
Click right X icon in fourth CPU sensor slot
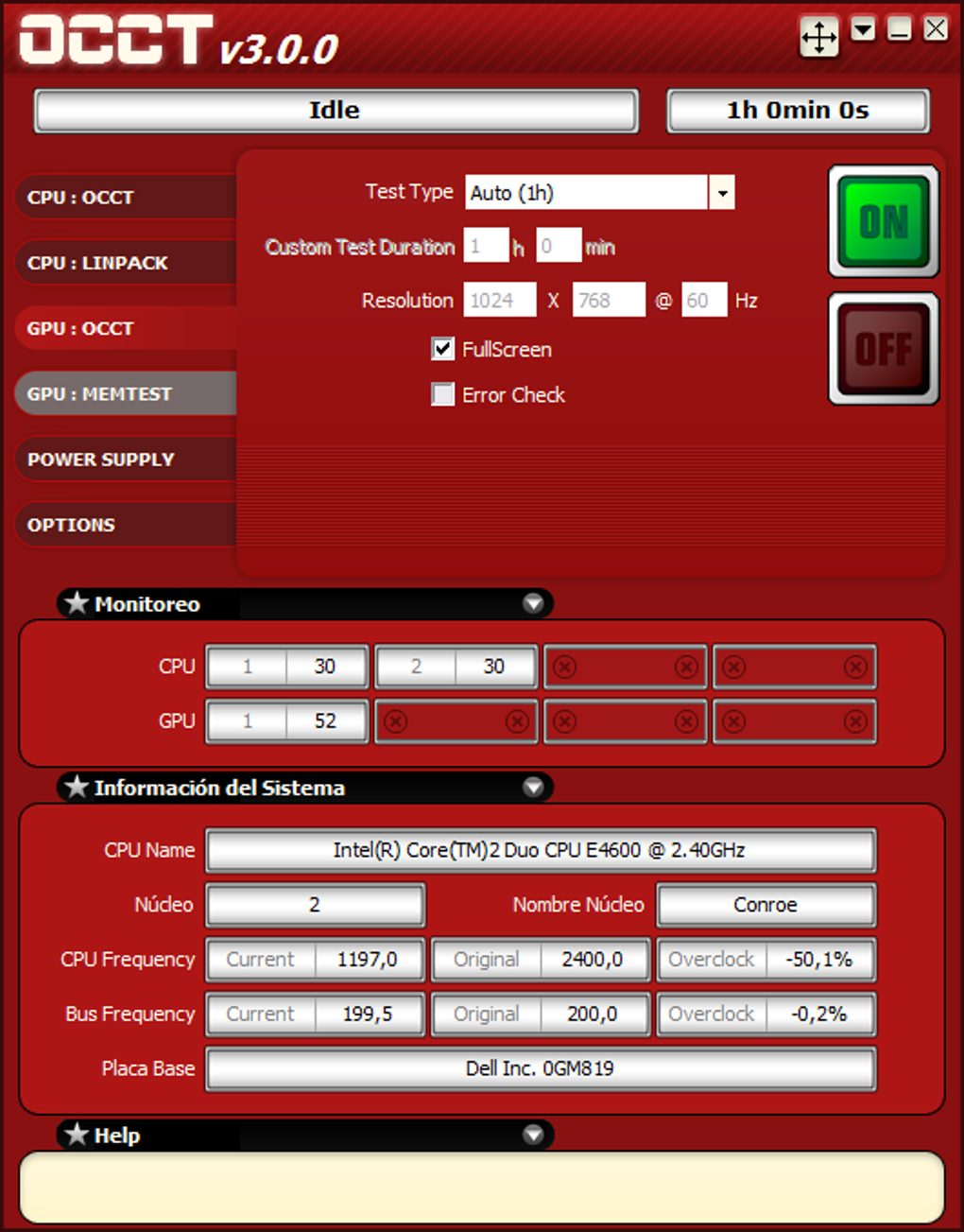(856, 668)
